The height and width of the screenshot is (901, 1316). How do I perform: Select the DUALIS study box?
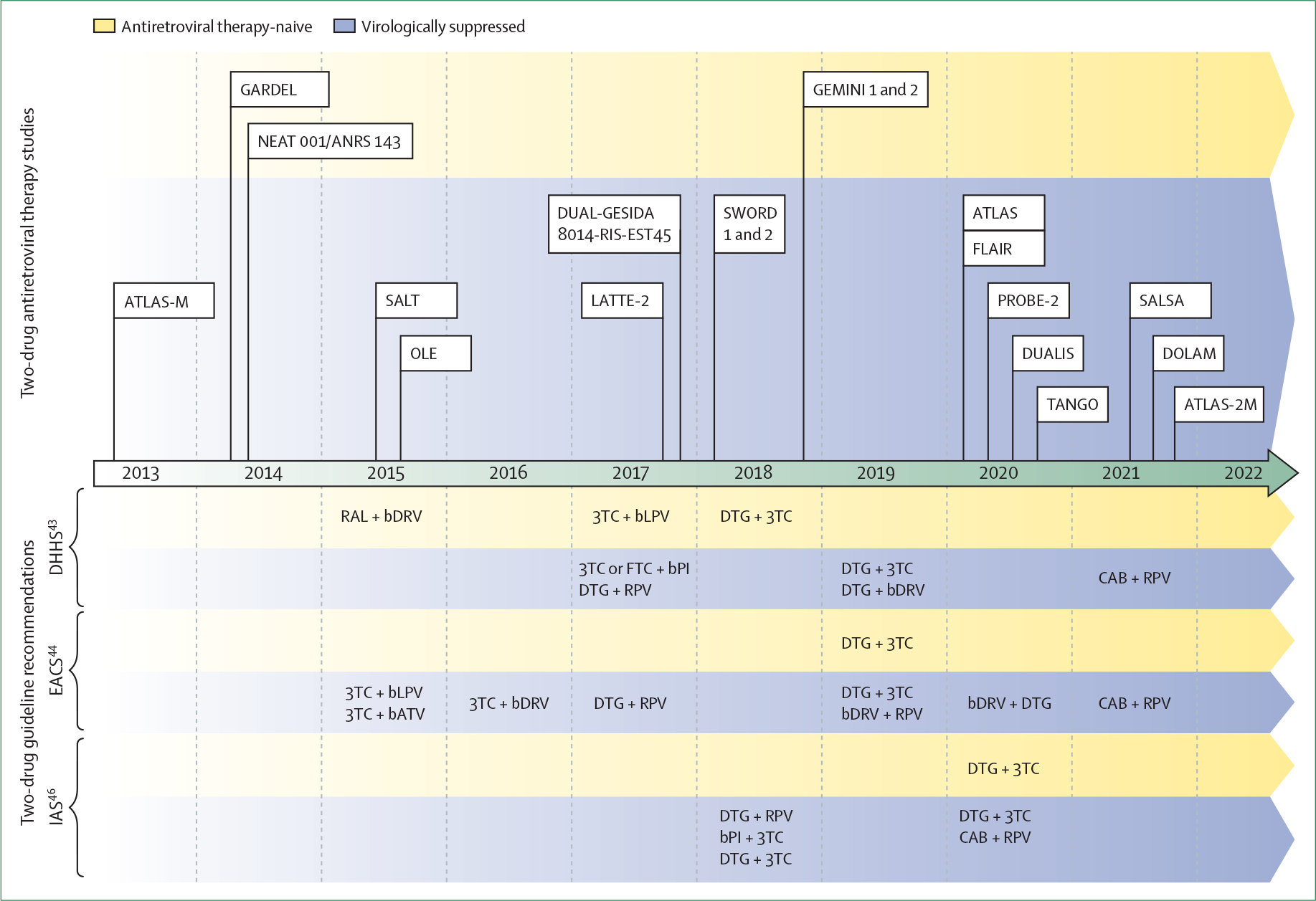coord(1048,353)
